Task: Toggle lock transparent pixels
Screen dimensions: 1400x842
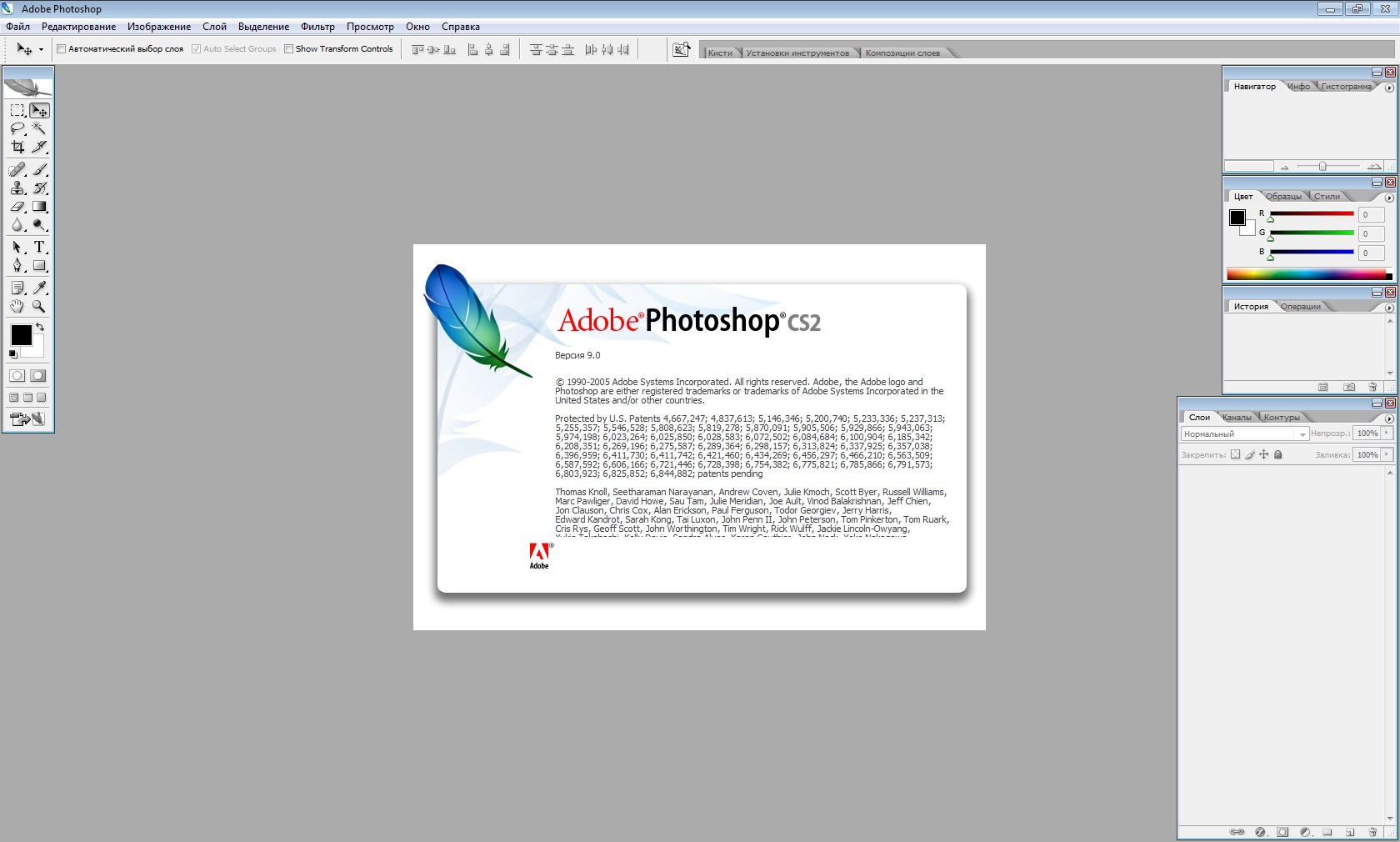Action: pos(1236,454)
